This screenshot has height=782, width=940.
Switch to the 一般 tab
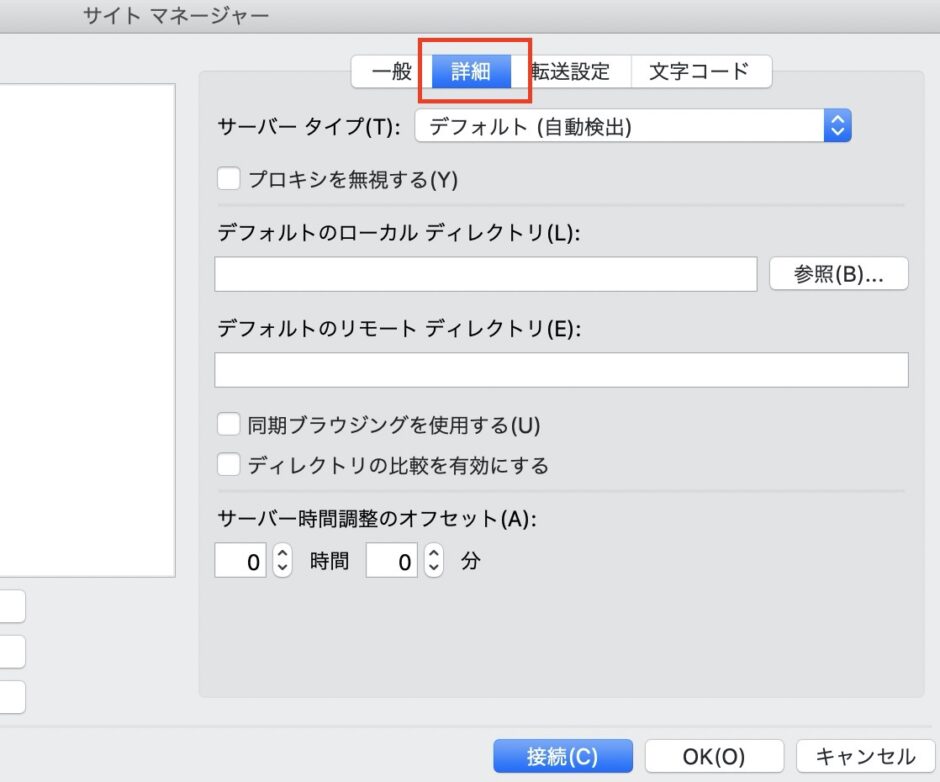[x=391, y=72]
